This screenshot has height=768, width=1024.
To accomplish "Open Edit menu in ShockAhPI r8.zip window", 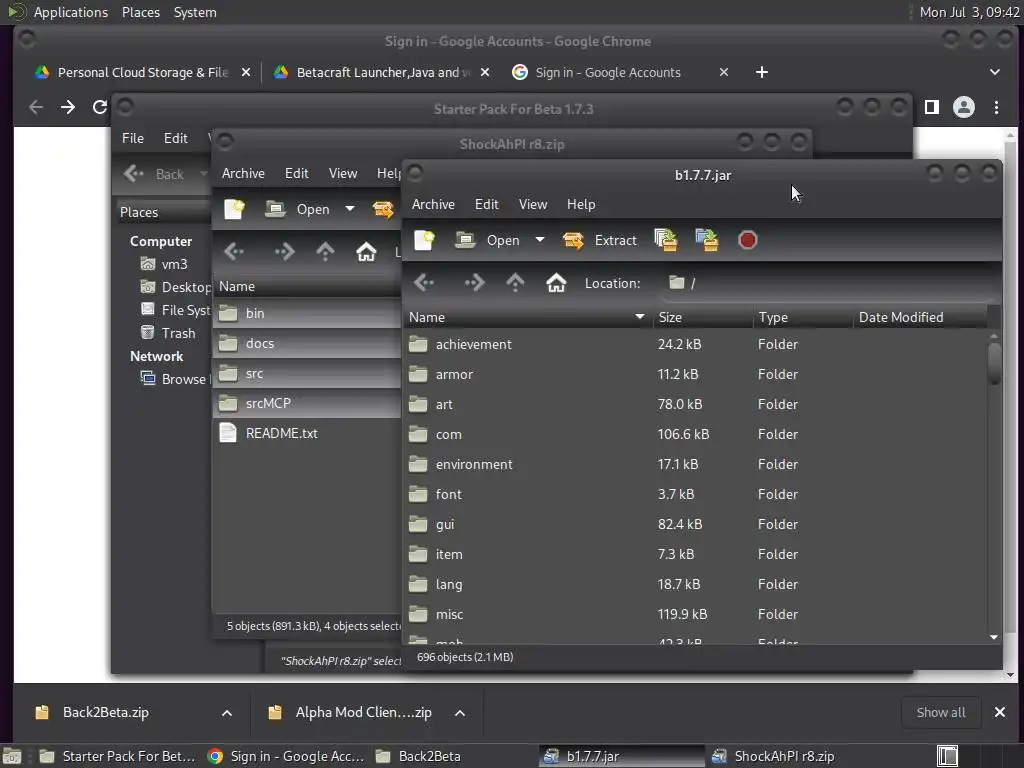I will pos(296,173).
